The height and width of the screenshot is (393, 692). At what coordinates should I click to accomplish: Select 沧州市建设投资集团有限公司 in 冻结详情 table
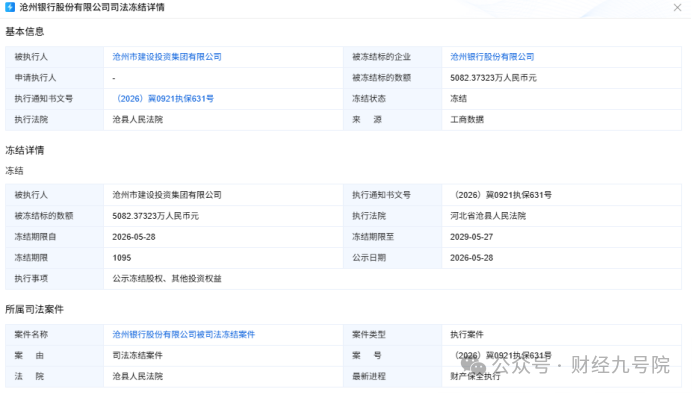167,195
